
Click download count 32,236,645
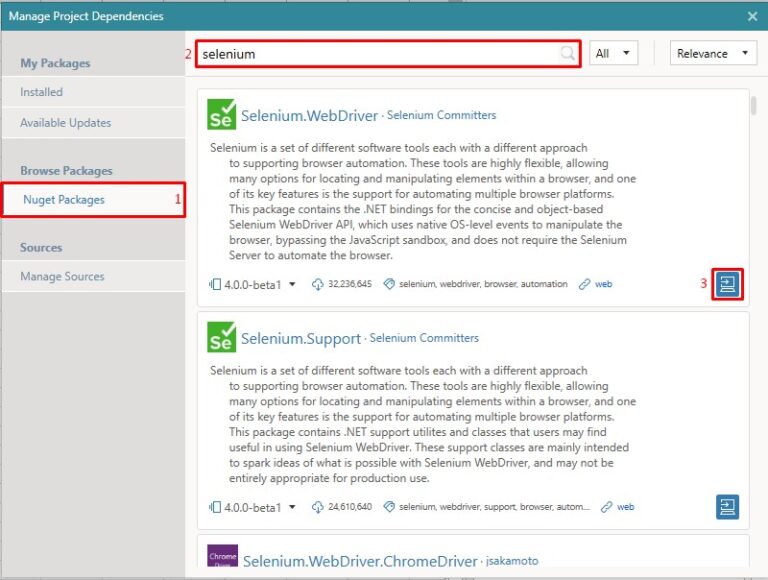350,284
